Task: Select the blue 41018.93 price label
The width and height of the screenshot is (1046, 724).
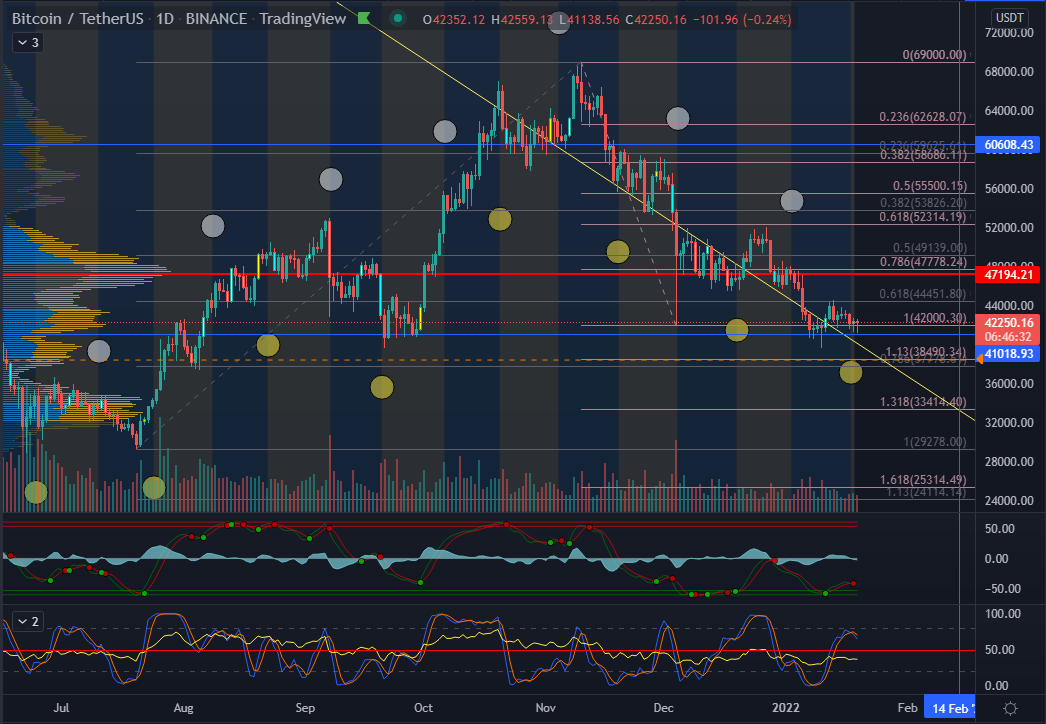Action: pos(1008,354)
